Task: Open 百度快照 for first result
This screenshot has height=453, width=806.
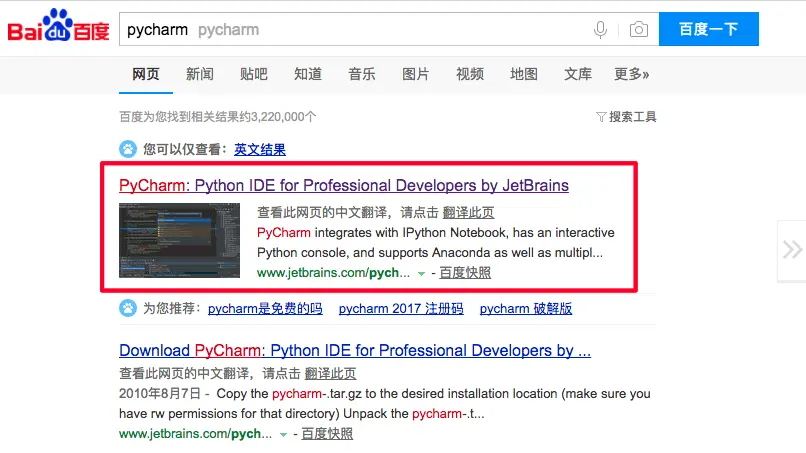Action: tap(465, 273)
